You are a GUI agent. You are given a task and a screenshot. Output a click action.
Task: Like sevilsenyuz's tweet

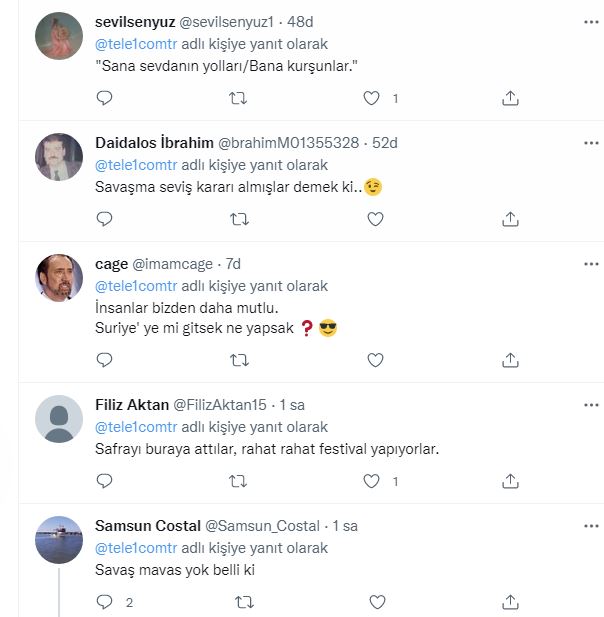pyautogui.click(x=372, y=97)
